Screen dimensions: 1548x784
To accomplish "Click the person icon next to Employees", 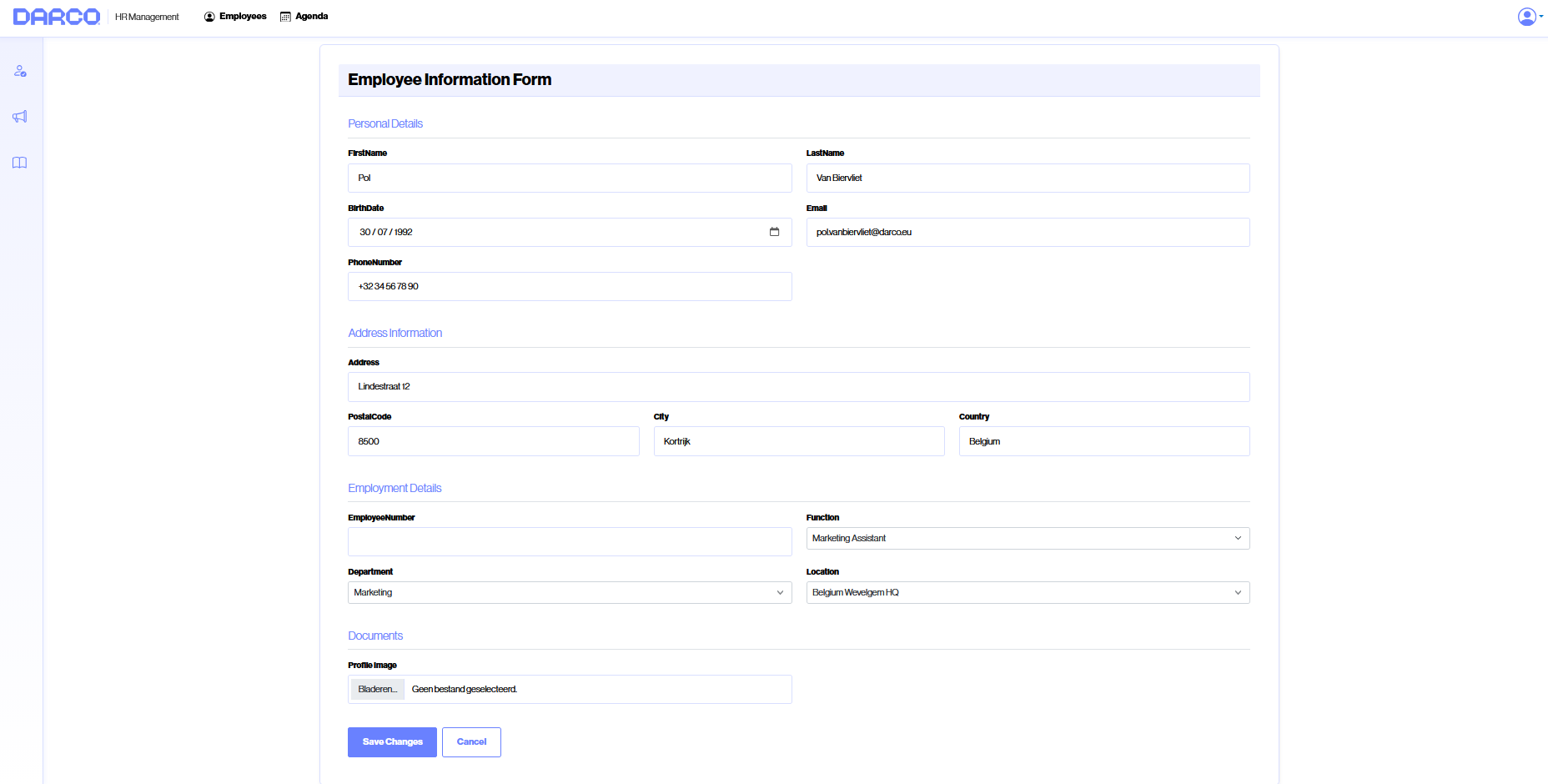I will pyautogui.click(x=206, y=16).
